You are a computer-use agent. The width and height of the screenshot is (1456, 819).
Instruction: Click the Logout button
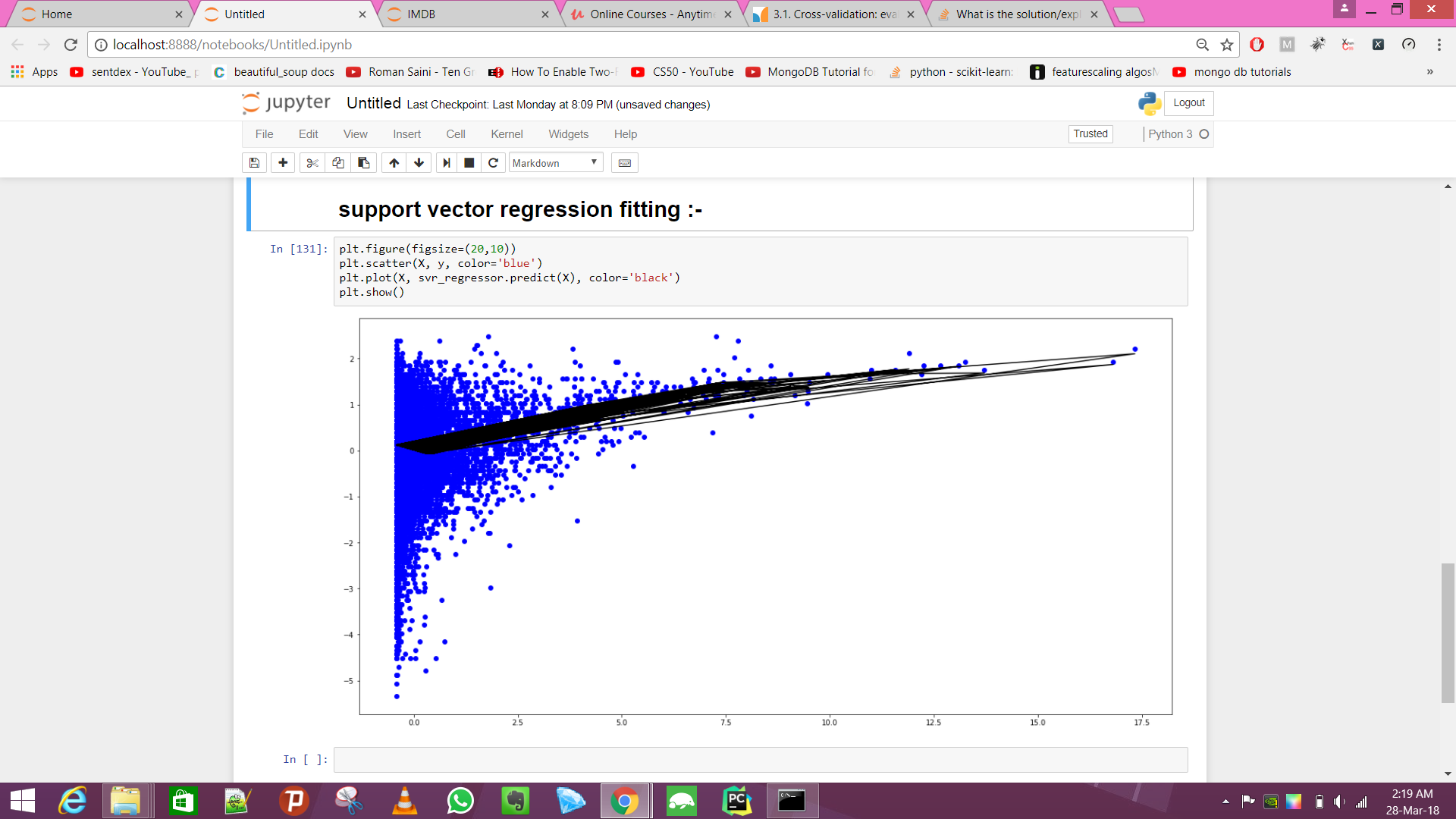point(1188,103)
